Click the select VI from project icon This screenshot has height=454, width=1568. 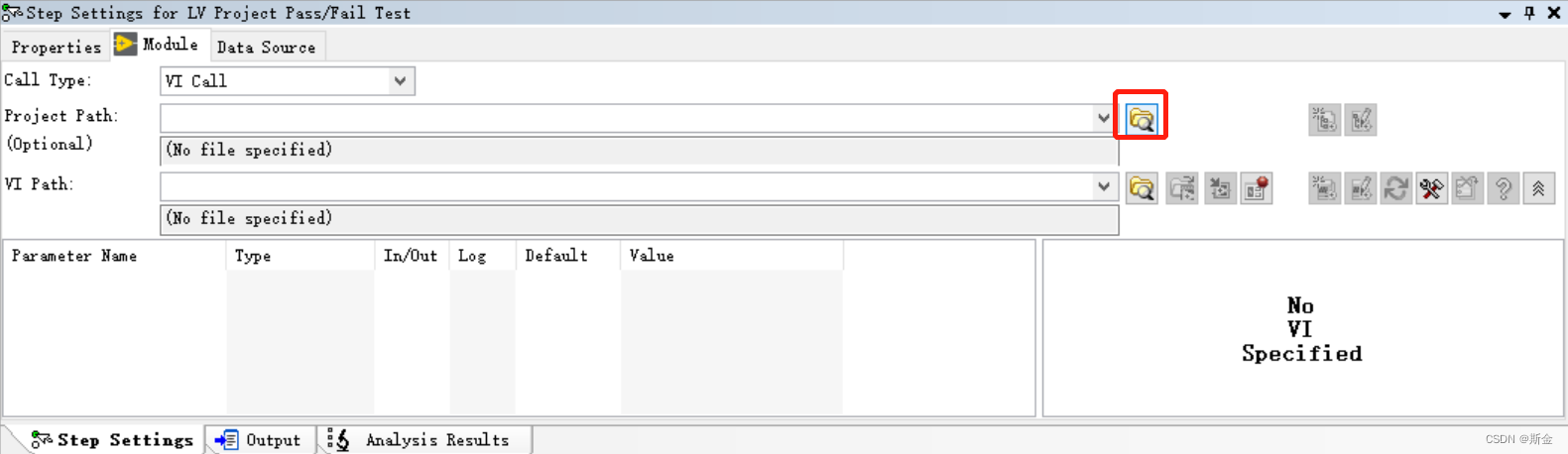pos(1182,187)
